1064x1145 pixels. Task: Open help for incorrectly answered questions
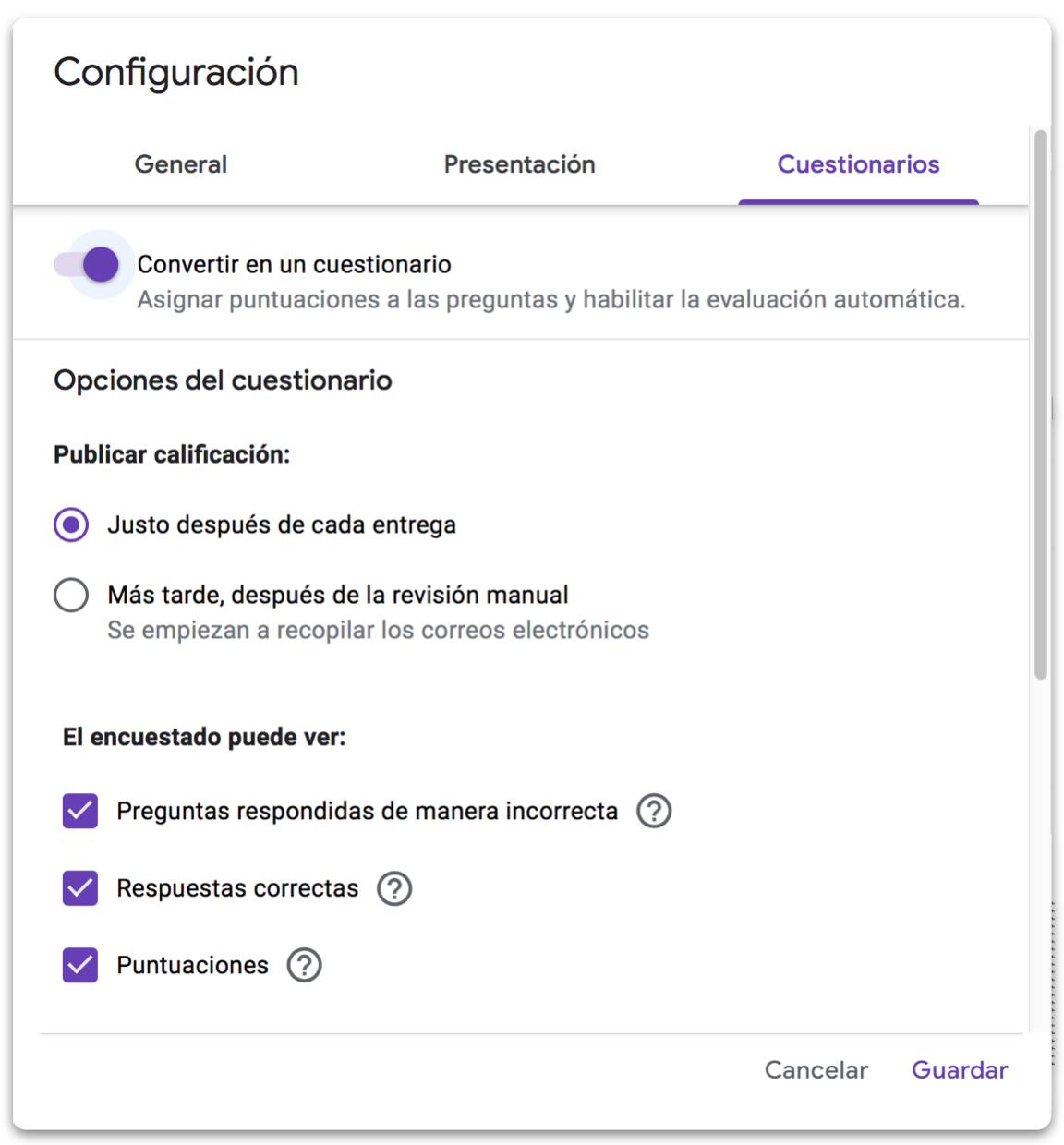(x=654, y=811)
